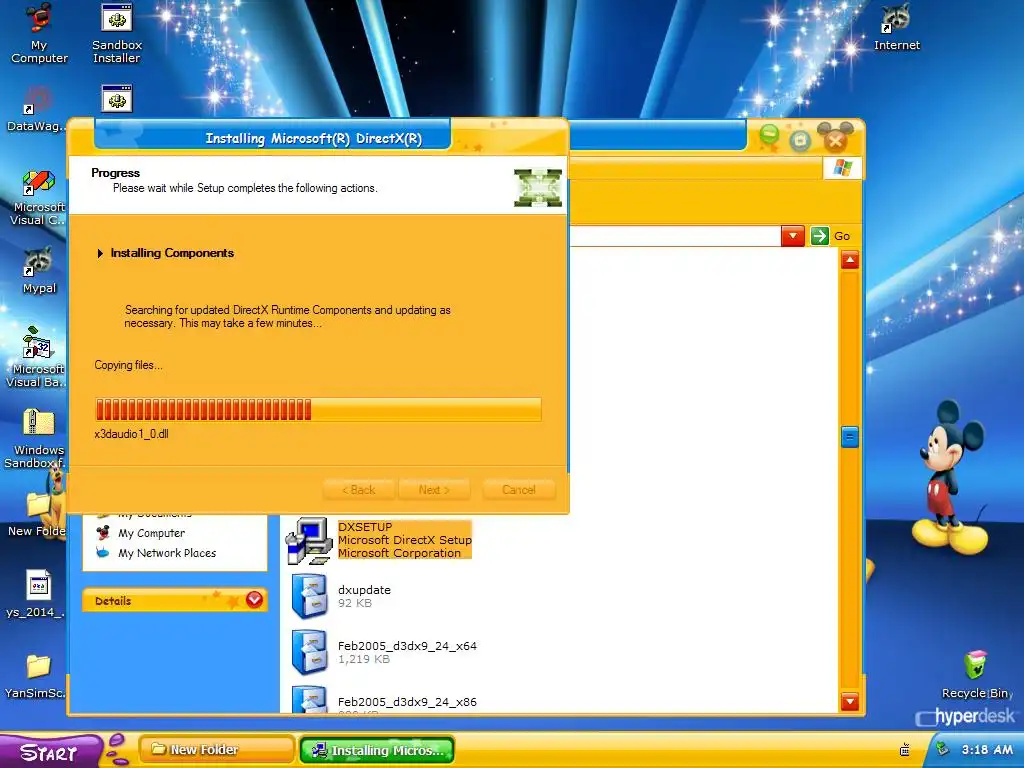This screenshot has height=768, width=1024.
Task: Click the Back button in DirectX setup
Action: (x=359, y=490)
